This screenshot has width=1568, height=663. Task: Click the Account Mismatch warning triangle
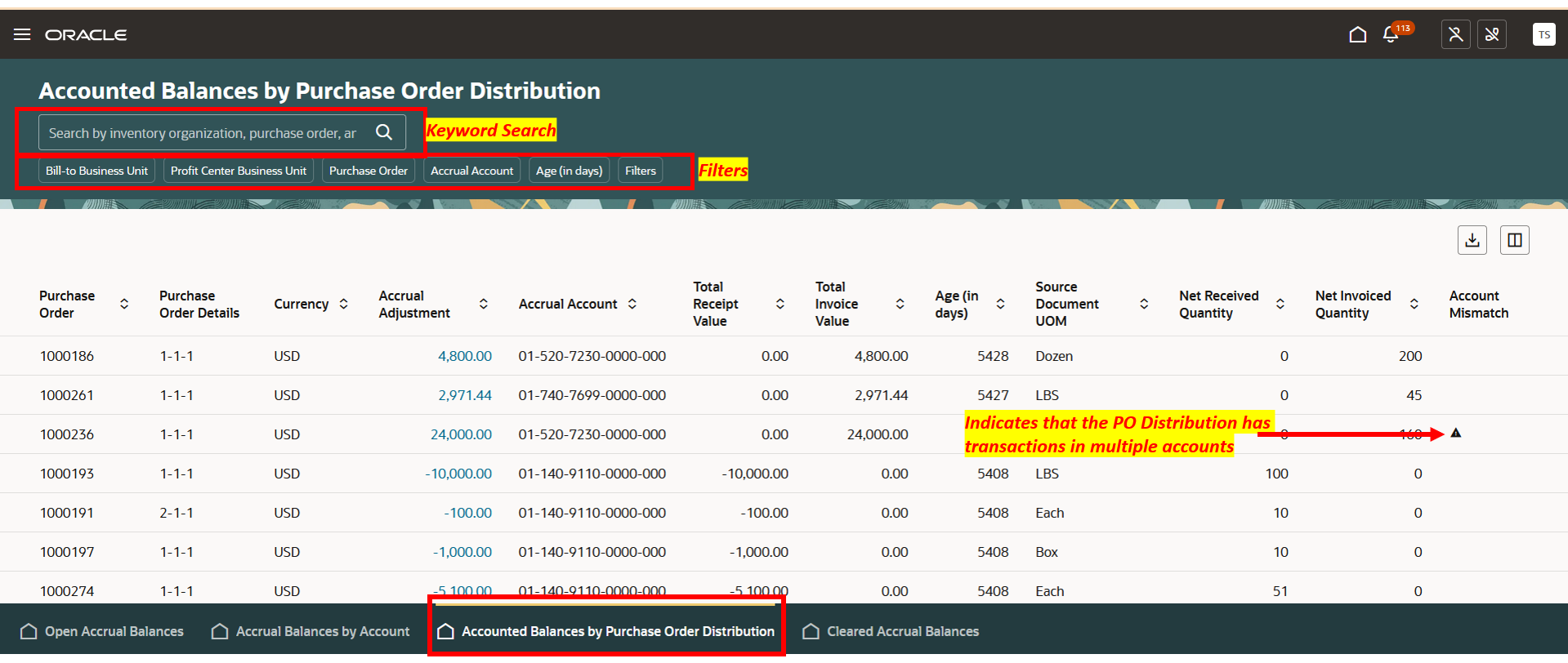(x=1456, y=434)
